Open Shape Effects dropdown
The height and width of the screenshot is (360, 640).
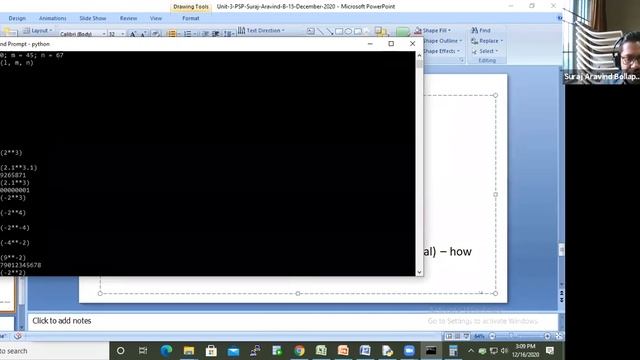click(442, 51)
